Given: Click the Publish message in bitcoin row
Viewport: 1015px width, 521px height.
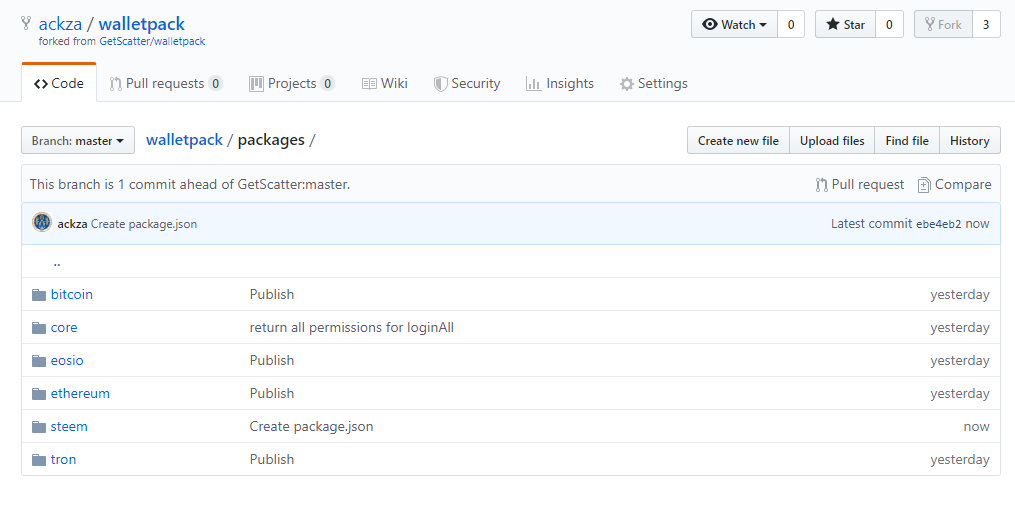Looking at the screenshot, I should coord(272,294).
